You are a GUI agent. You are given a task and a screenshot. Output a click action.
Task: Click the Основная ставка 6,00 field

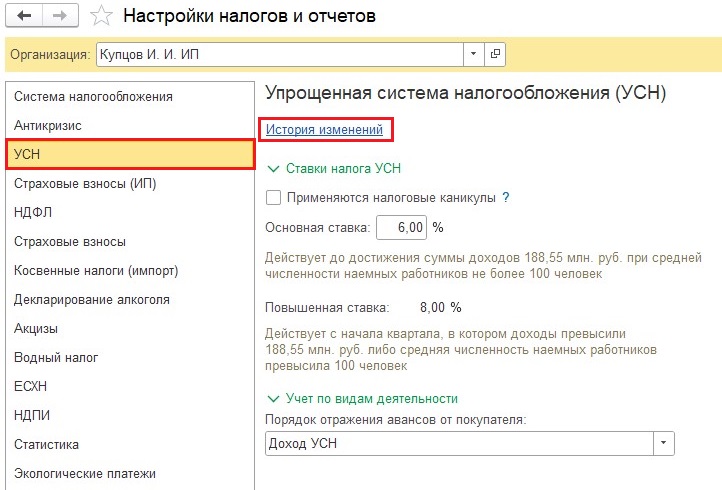(x=401, y=228)
